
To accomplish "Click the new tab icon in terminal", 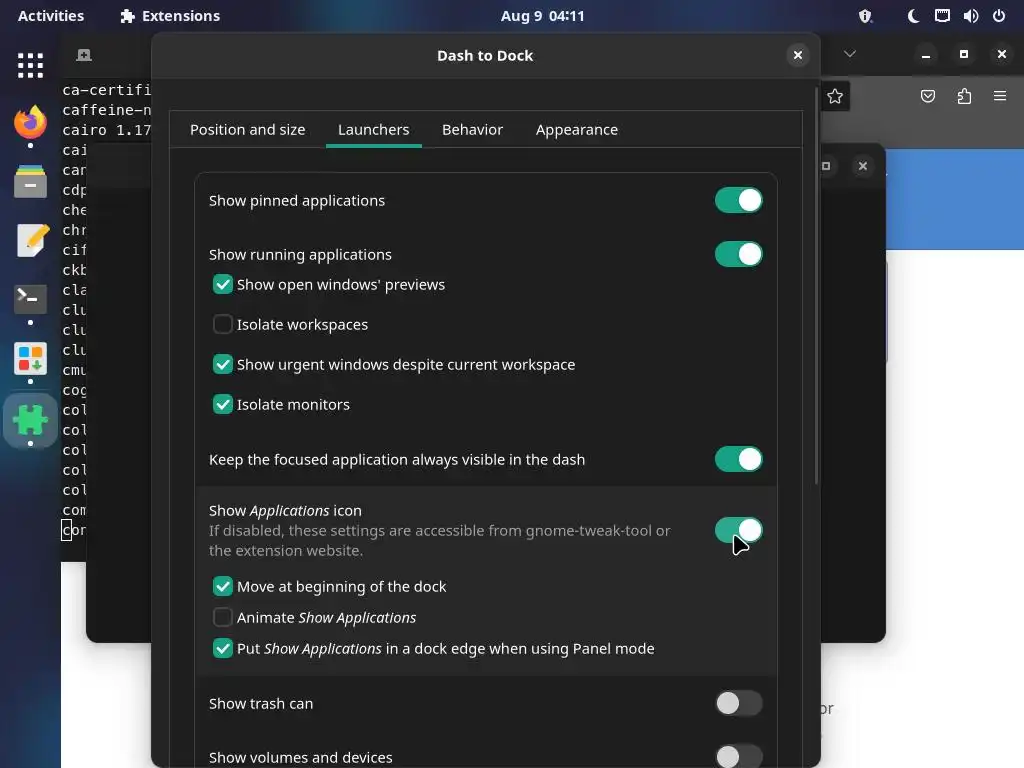I will pyautogui.click(x=84, y=55).
